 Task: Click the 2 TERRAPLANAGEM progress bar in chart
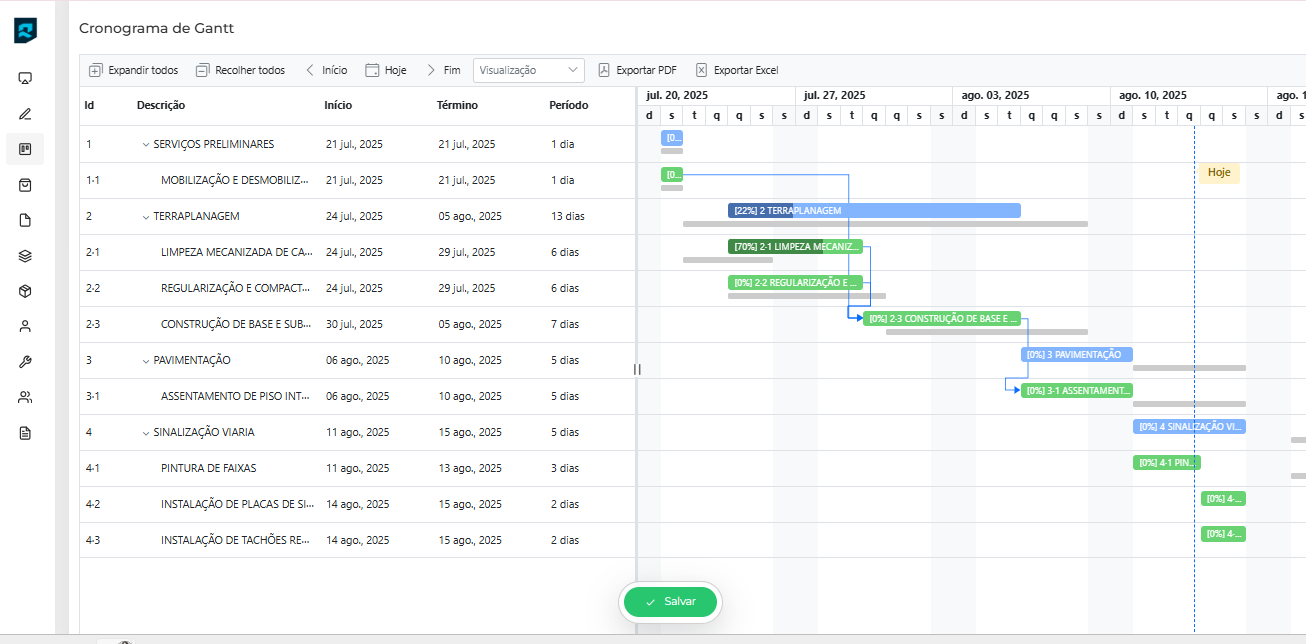click(873, 211)
